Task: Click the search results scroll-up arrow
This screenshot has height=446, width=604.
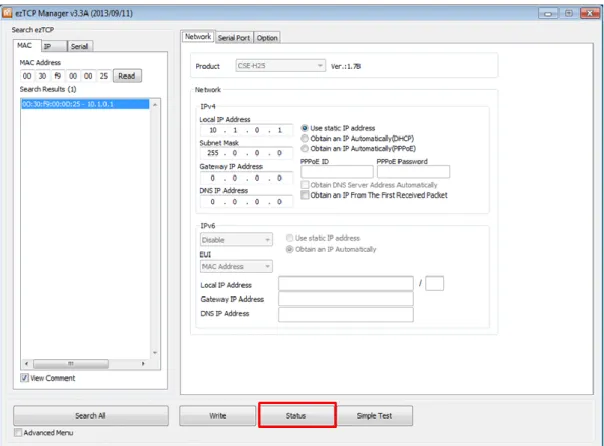Action: pos(155,104)
